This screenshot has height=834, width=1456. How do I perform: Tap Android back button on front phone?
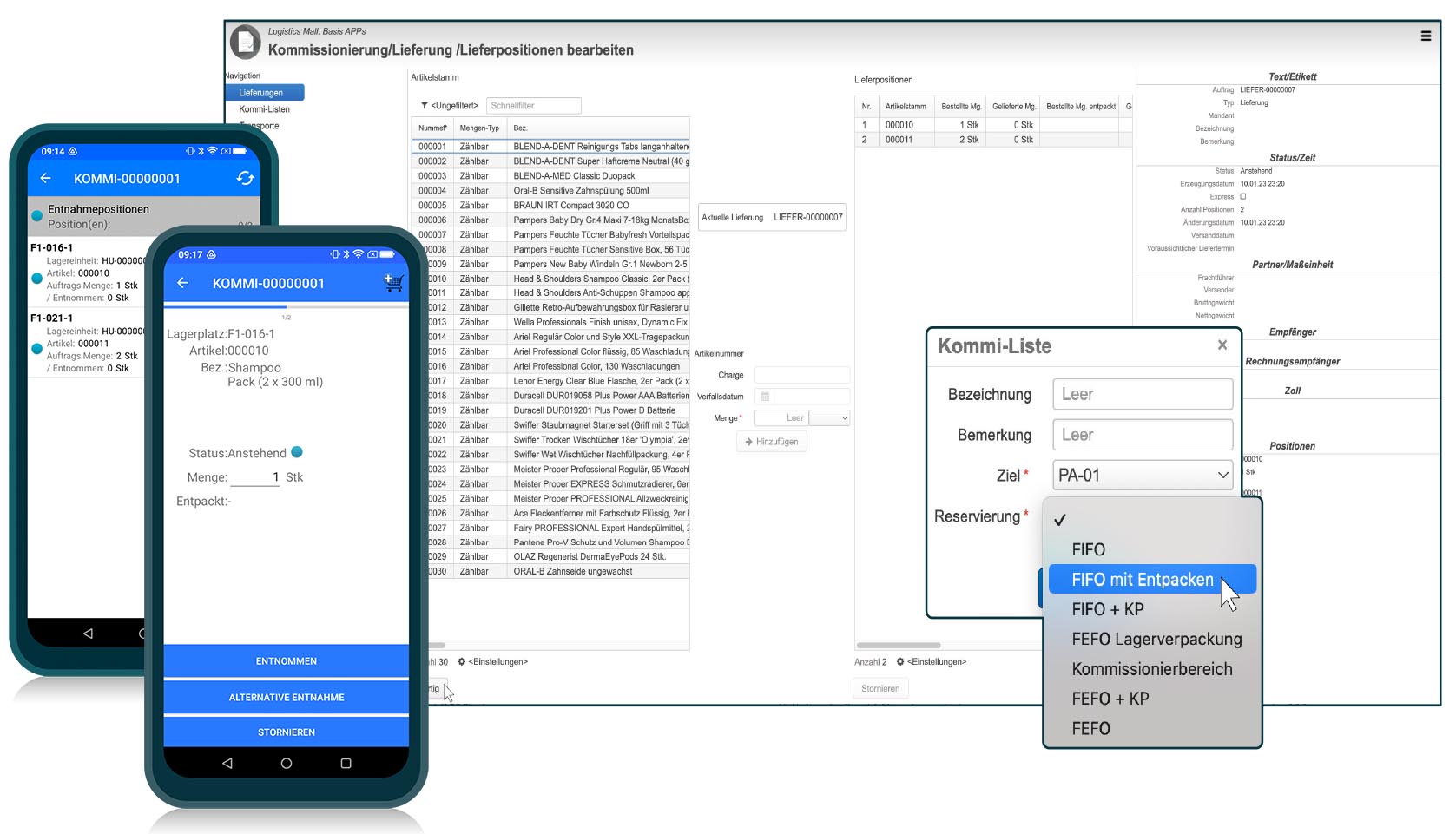coord(227,763)
